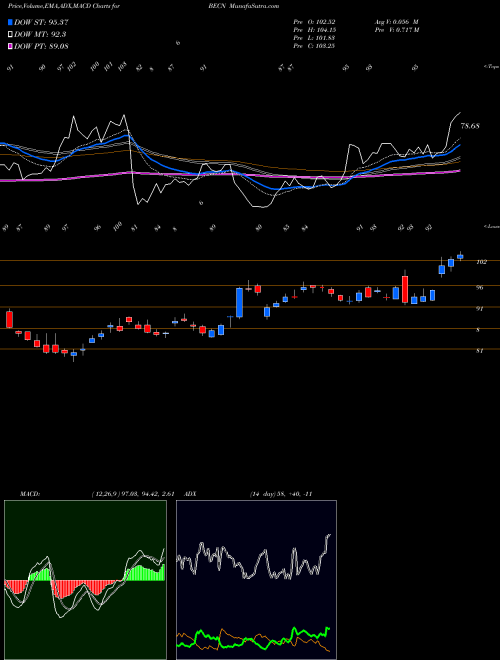Image resolution: width=500 pixels, height=660 pixels.
Task: Click the large blue breakout candlestick at 96
Action: coord(239,302)
